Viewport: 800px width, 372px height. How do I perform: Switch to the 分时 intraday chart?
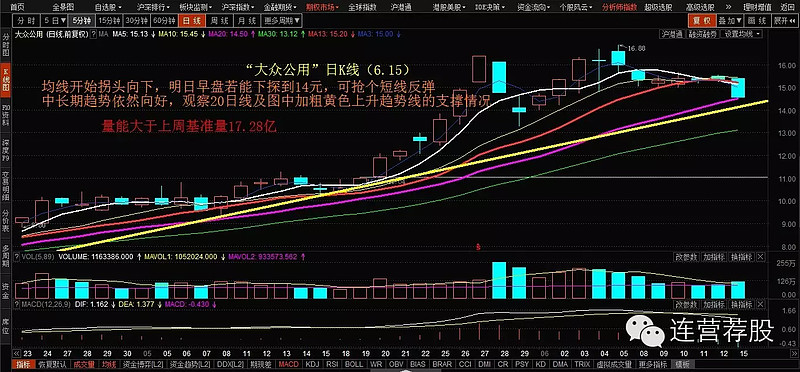[26, 20]
